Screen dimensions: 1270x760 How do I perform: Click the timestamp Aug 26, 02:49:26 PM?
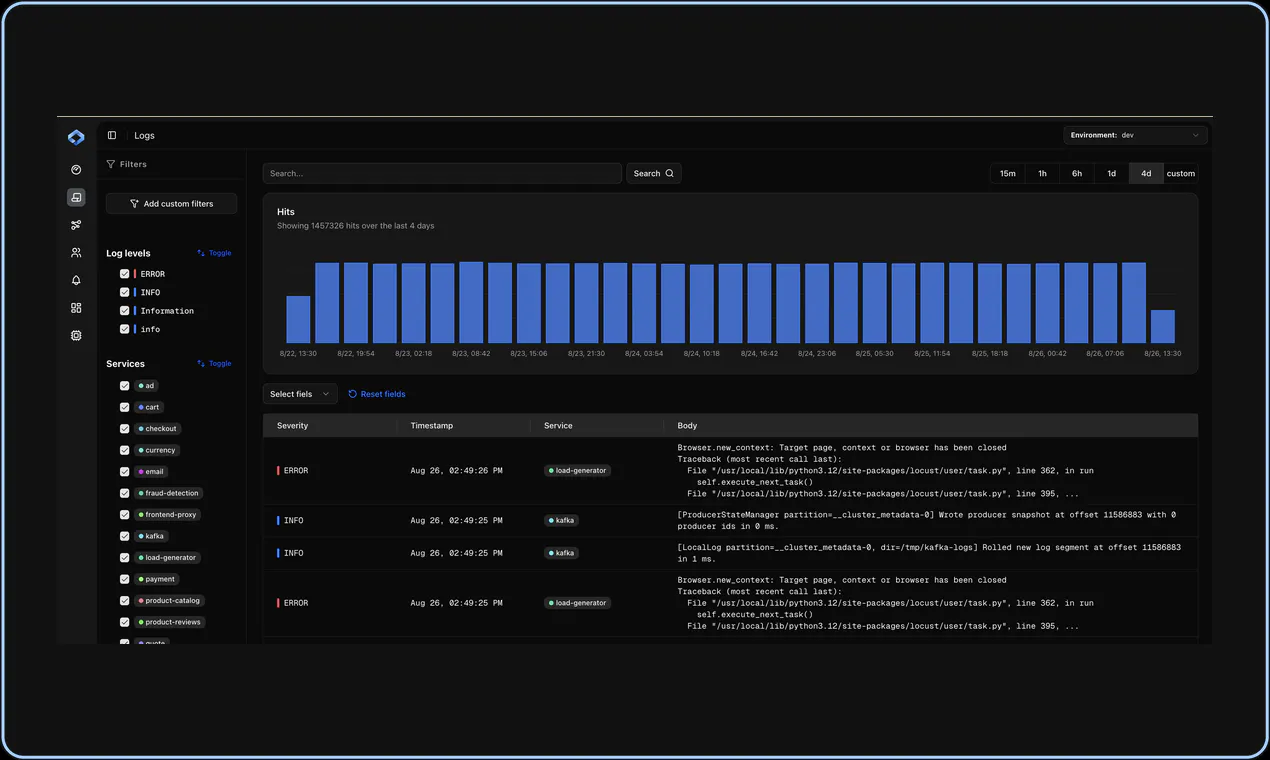pyautogui.click(x=457, y=470)
